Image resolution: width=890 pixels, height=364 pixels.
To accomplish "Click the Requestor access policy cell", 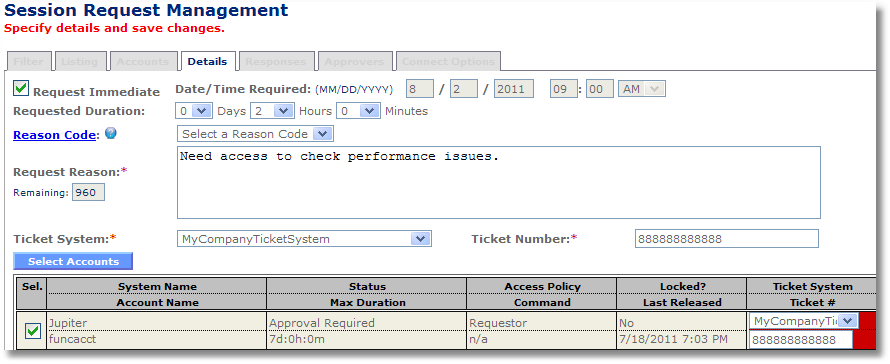I will [x=542, y=323].
